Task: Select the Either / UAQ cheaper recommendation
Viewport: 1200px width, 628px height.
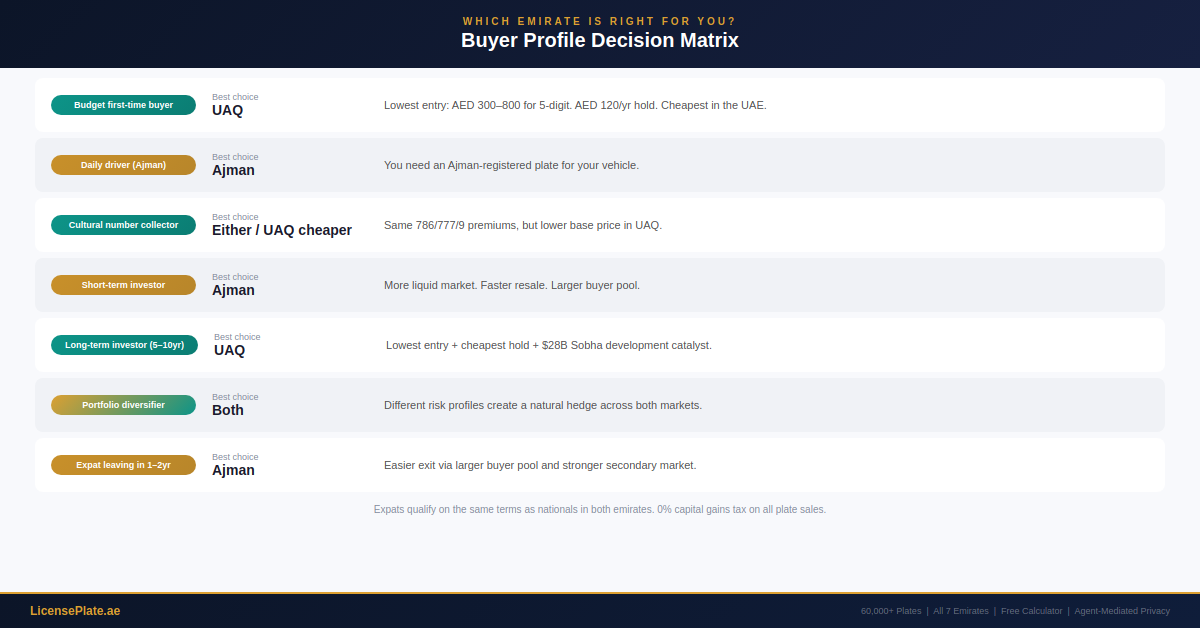Action: [x=282, y=230]
